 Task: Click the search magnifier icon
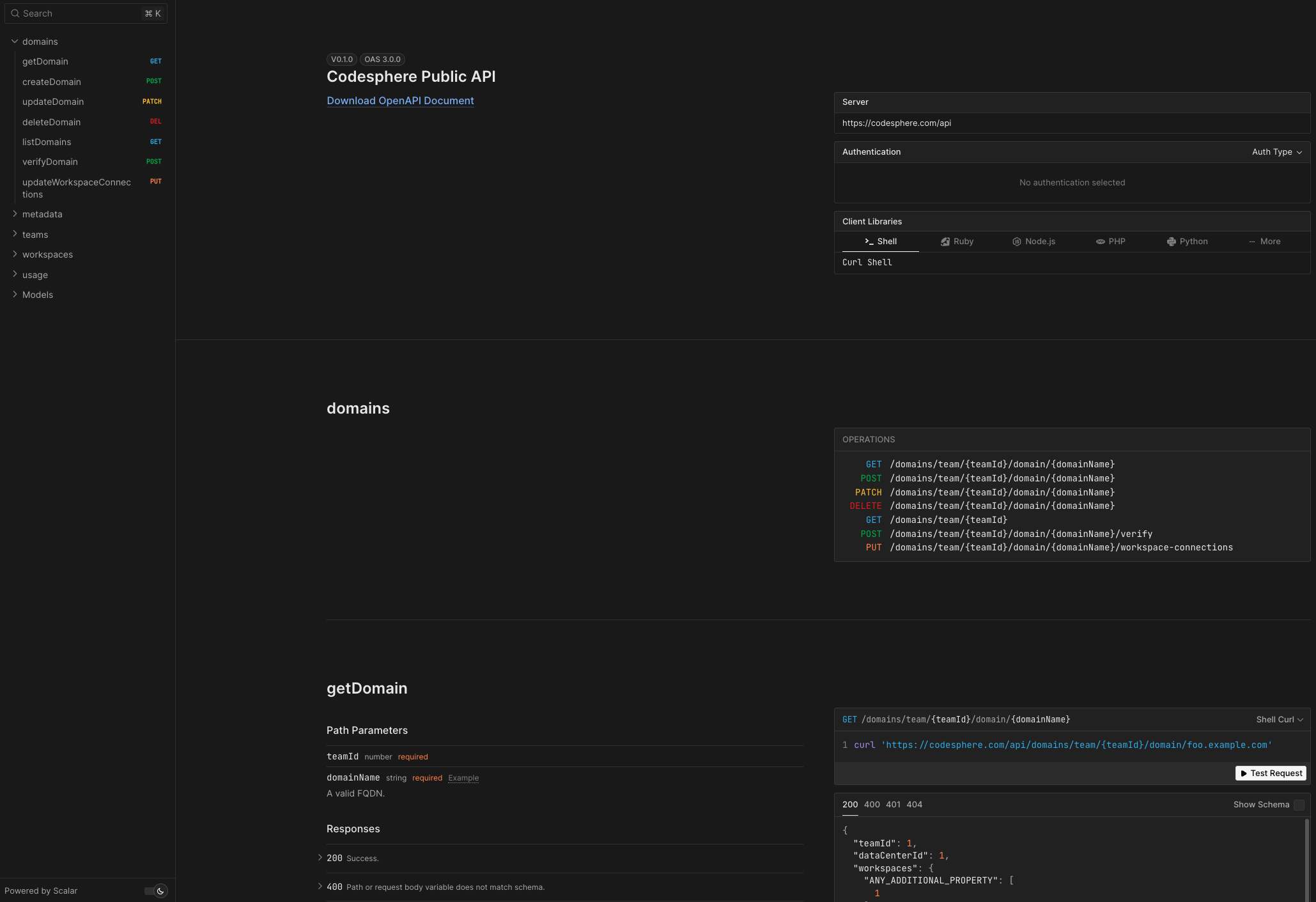15,13
